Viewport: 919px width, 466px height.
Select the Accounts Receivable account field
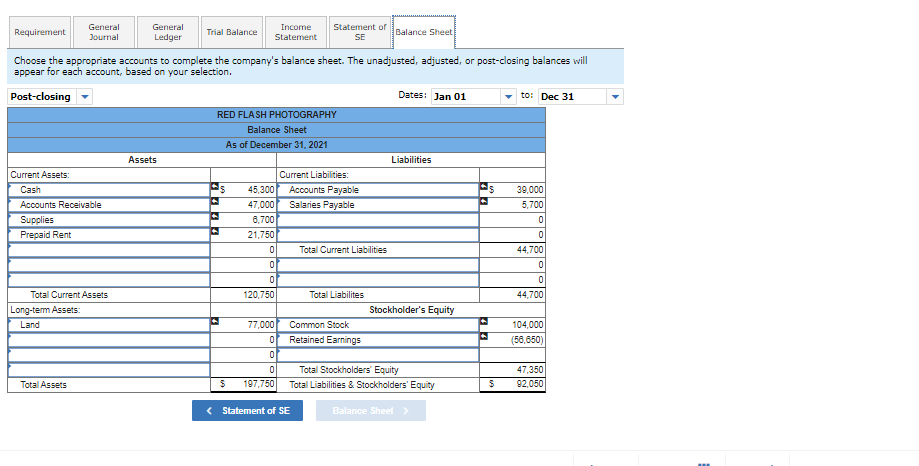click(x=109, y=205)
